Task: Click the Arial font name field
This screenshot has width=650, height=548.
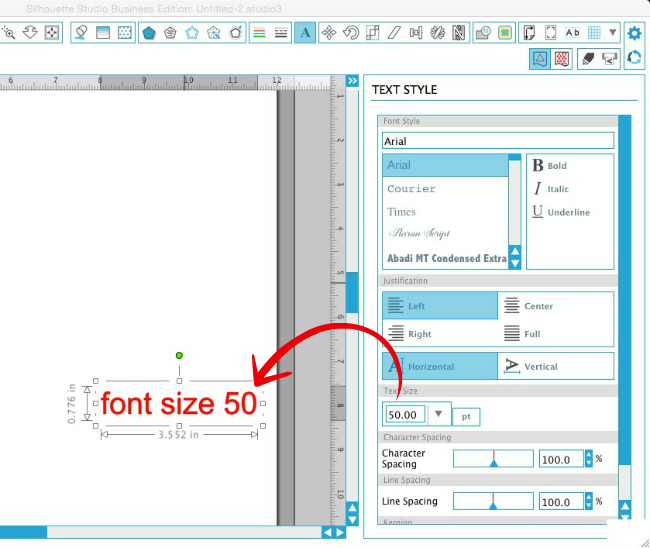Action: 498,141
